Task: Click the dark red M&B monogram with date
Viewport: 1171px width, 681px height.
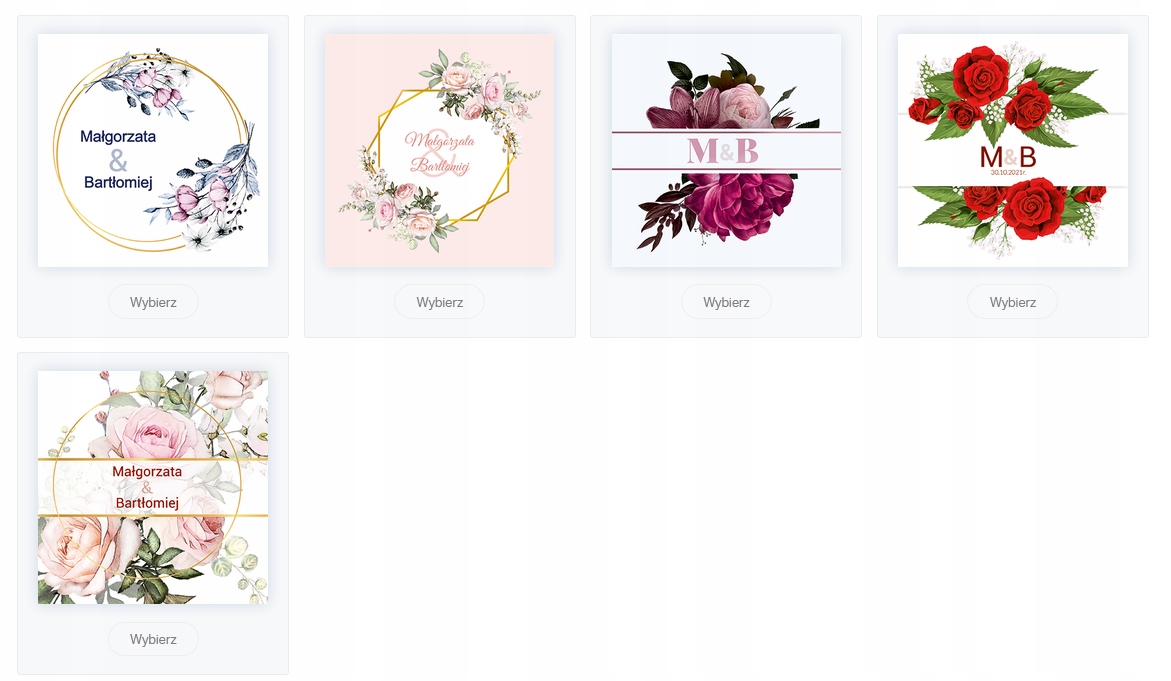Action: click(x=1007, y=158)
